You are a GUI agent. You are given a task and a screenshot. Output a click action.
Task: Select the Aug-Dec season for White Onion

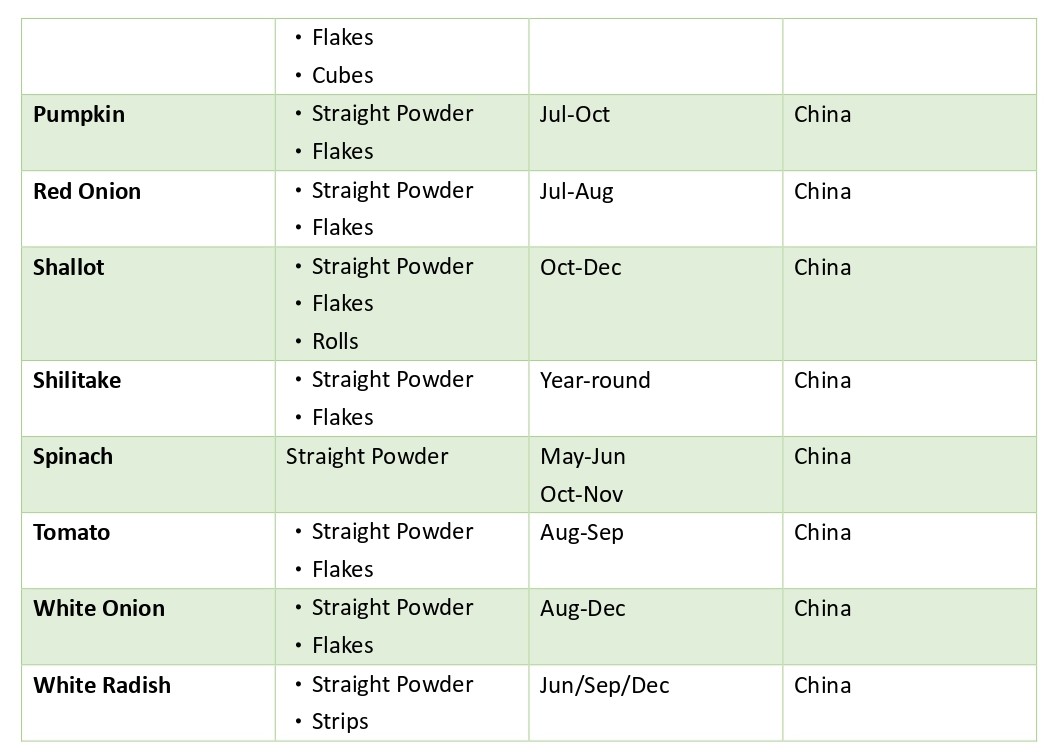click(x=582, y=608)
